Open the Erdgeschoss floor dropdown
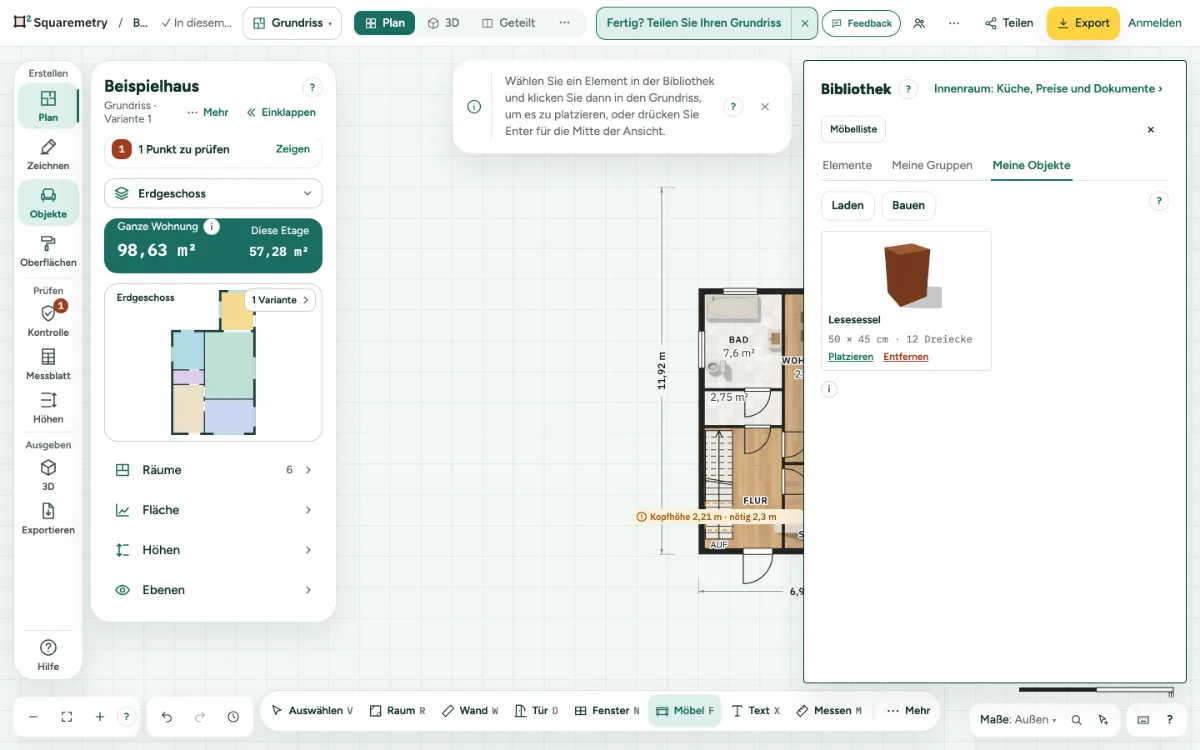1200x750 pixels. point(213,193)
